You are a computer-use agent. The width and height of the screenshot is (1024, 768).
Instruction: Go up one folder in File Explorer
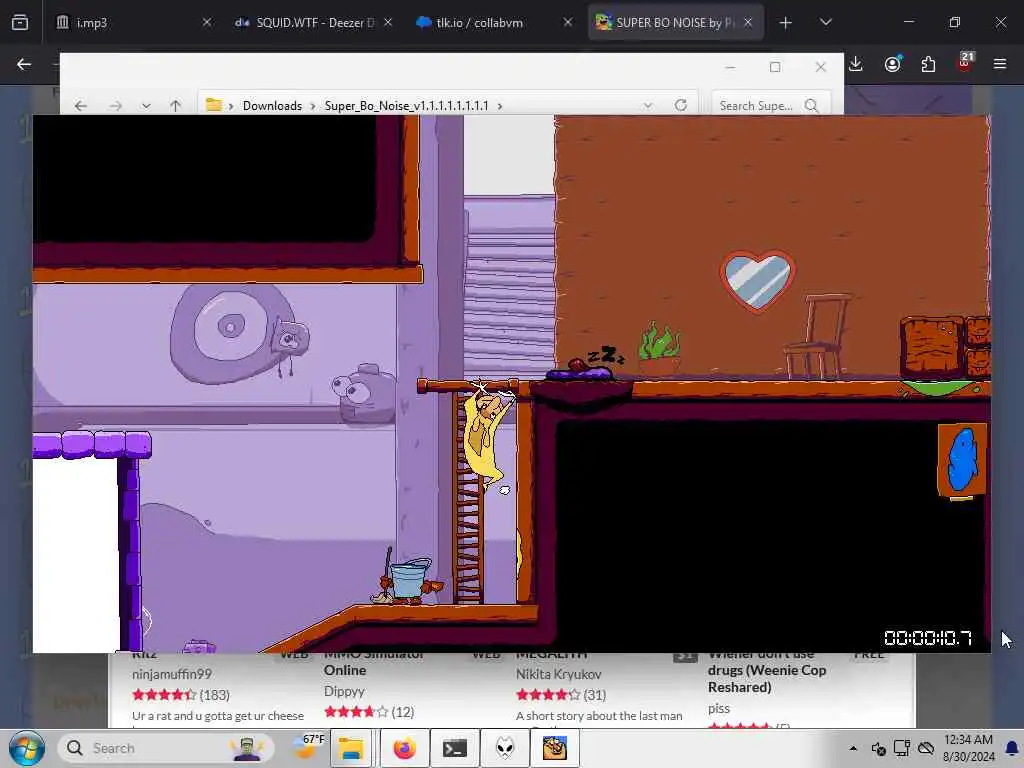pyautogui.click(x=175, y=106)
